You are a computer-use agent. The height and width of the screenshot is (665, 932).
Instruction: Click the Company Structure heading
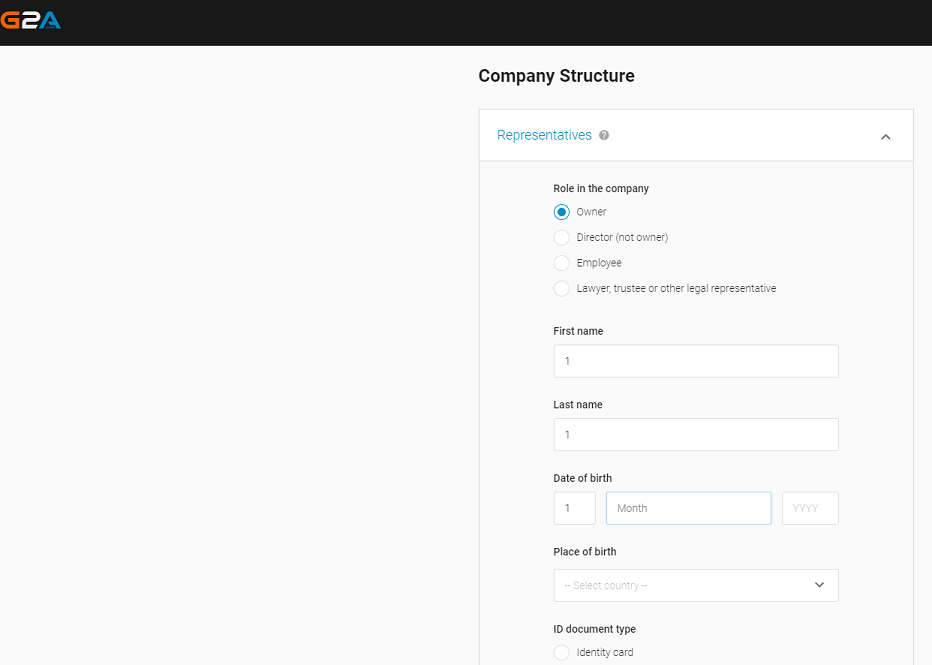point(556,76)
